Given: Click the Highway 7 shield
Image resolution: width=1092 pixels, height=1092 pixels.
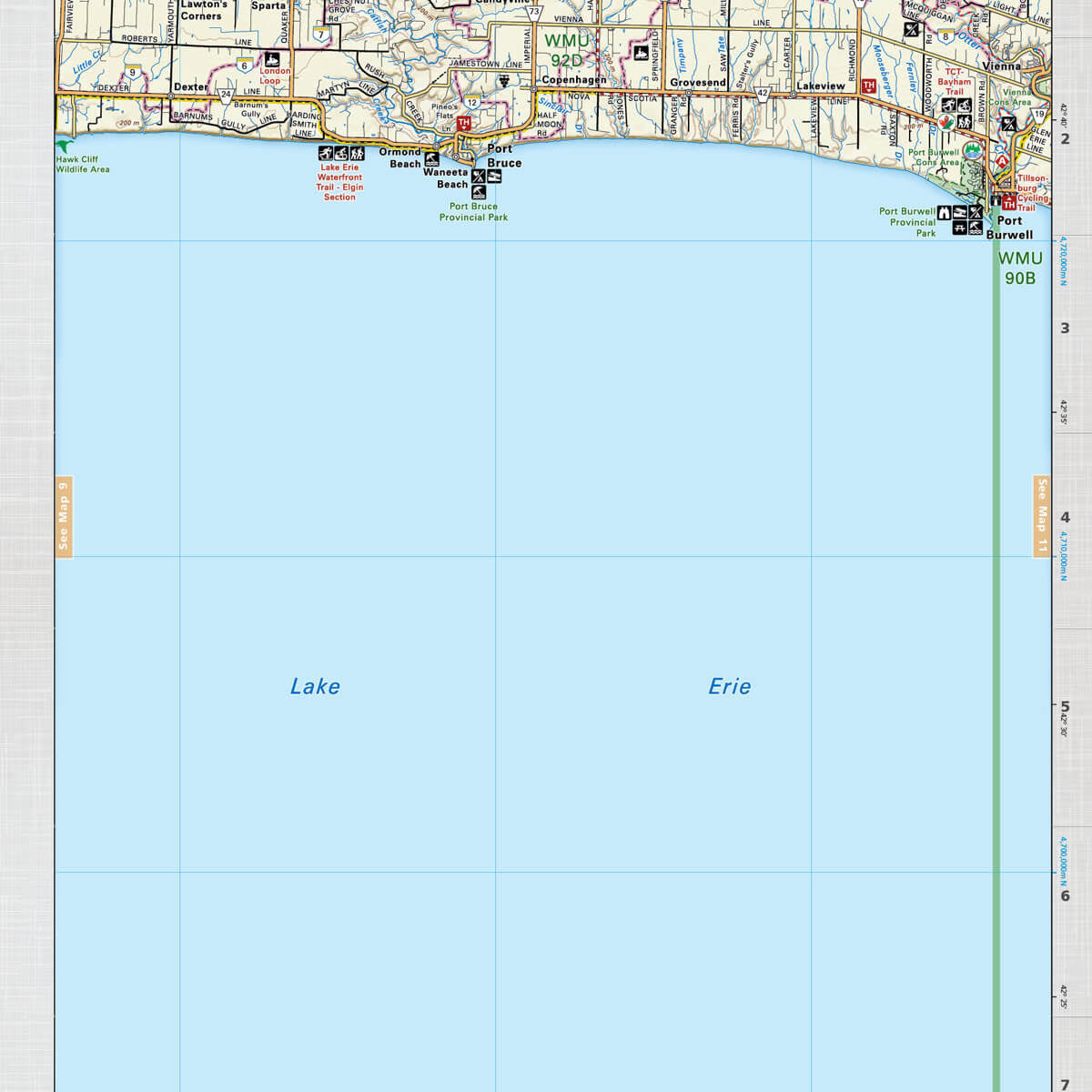Looking at the screenshot, I should pyautogui.click(x=320, y=33).
